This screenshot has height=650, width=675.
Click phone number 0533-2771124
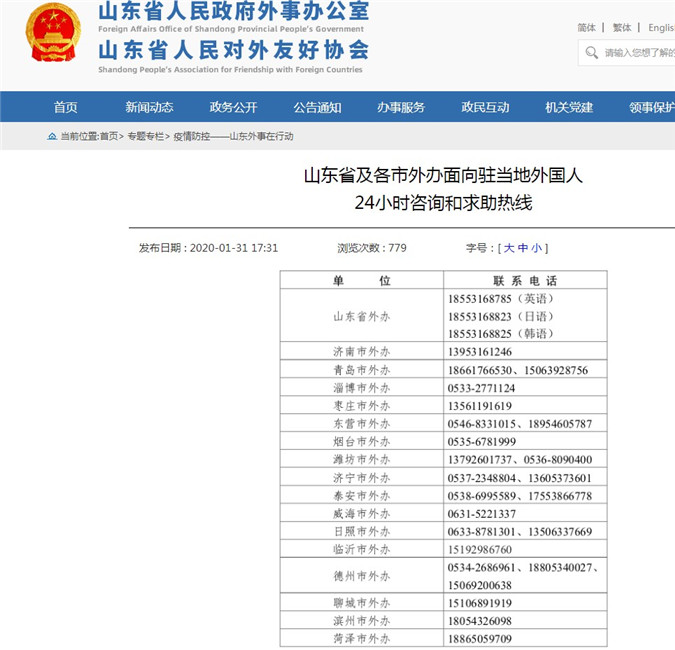[x=481, y=388]
